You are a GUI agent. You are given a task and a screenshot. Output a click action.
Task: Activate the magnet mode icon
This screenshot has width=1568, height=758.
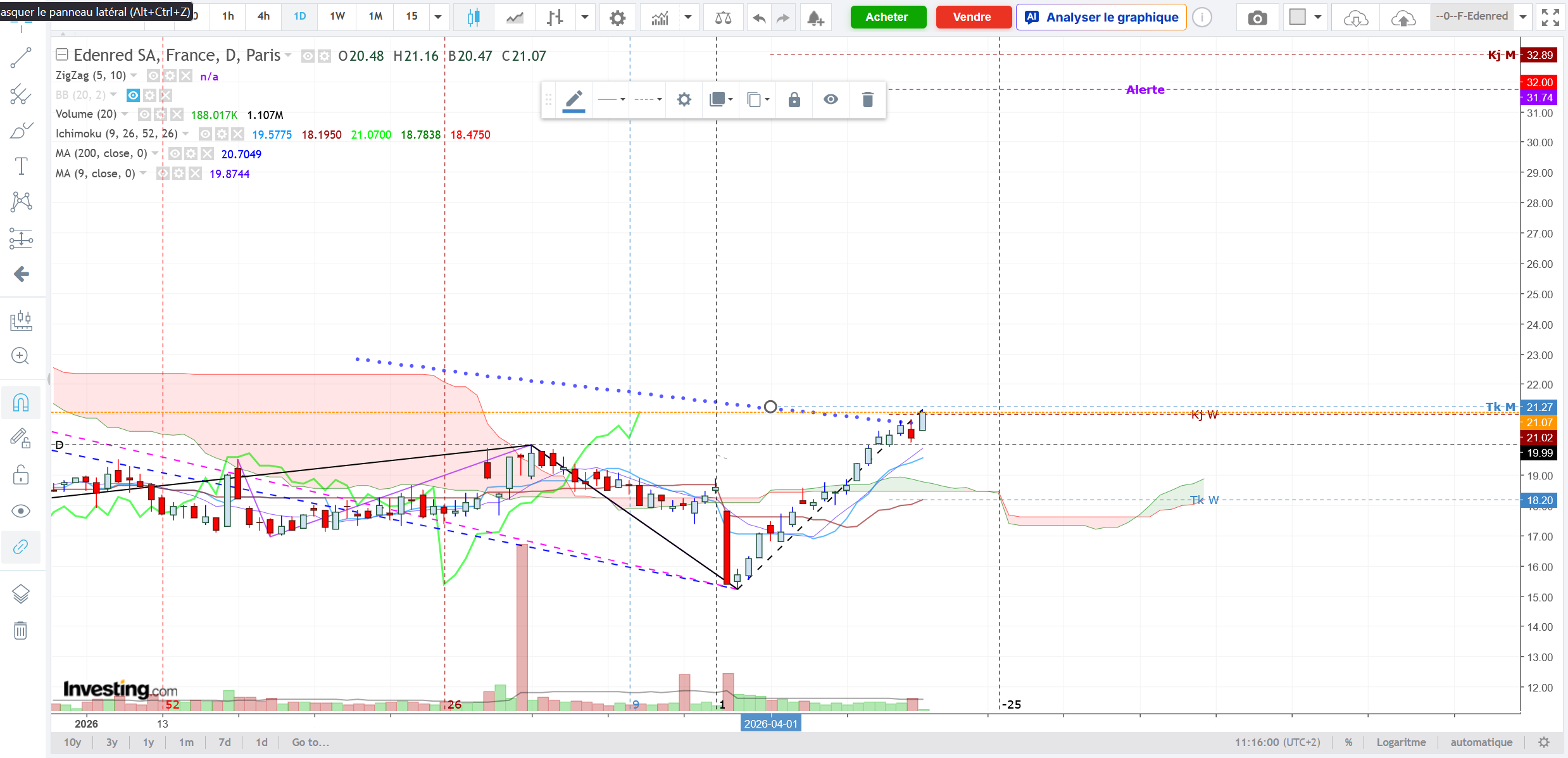tap(21, 403)
